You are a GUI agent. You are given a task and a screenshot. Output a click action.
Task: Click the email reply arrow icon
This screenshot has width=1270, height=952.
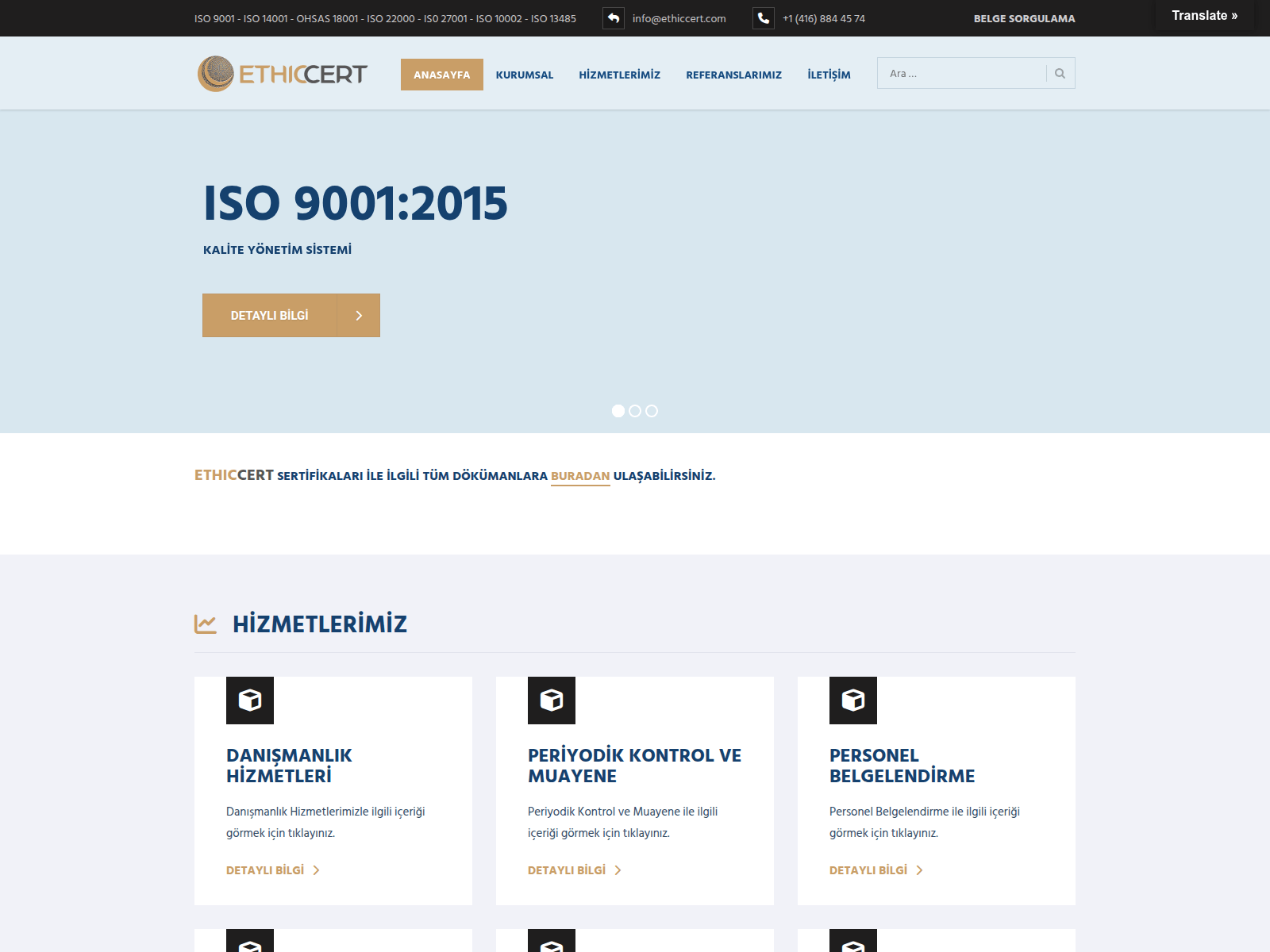(x=614, y=18)
